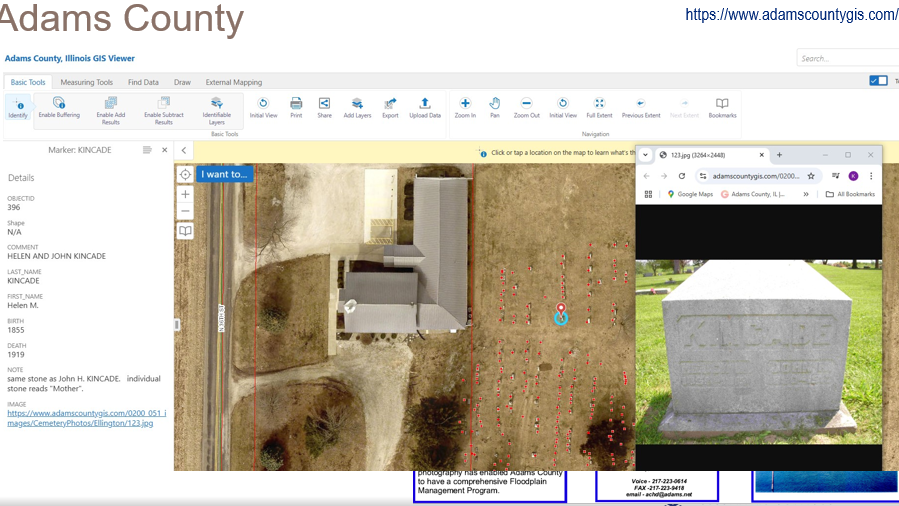Click the HELEN AND JOHN KINCADE comment text
Viewport: 899px width, 506px height.
(x=56, y=256)
